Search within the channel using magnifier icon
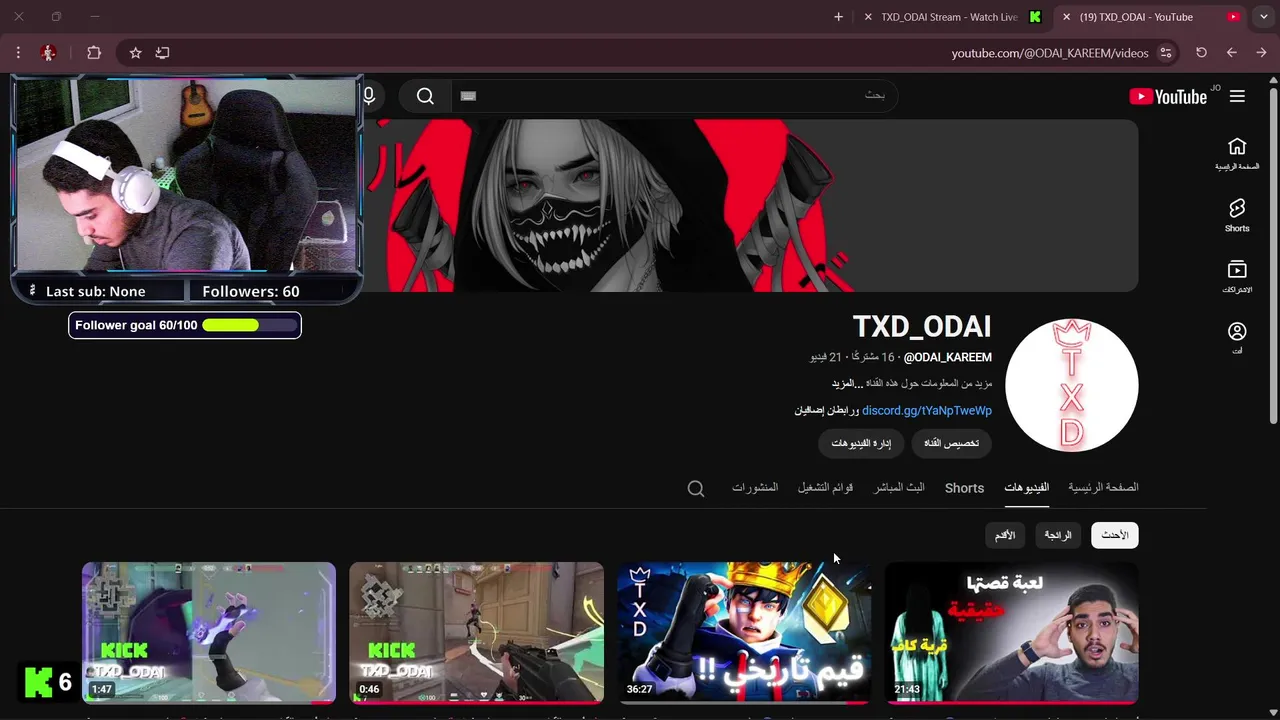 tap(696, 489)
